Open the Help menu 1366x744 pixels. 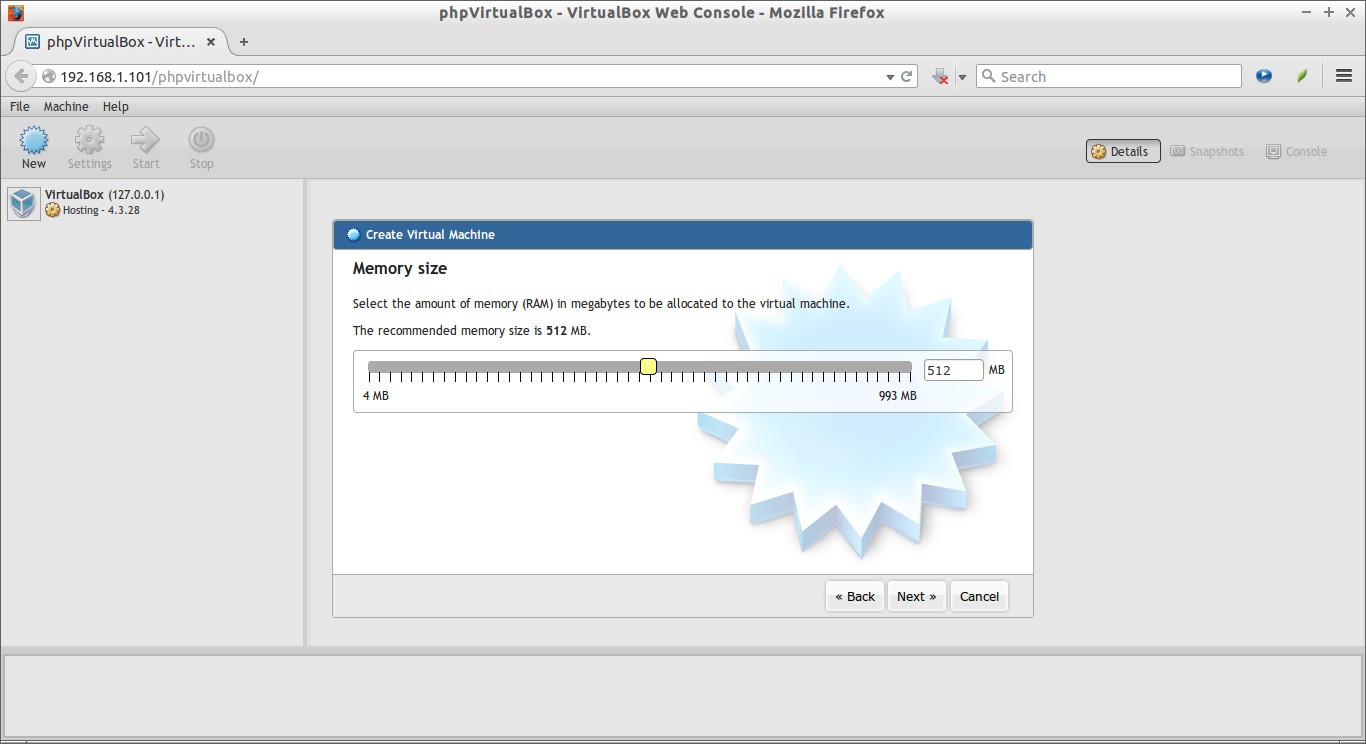click(x=116, y=106)
